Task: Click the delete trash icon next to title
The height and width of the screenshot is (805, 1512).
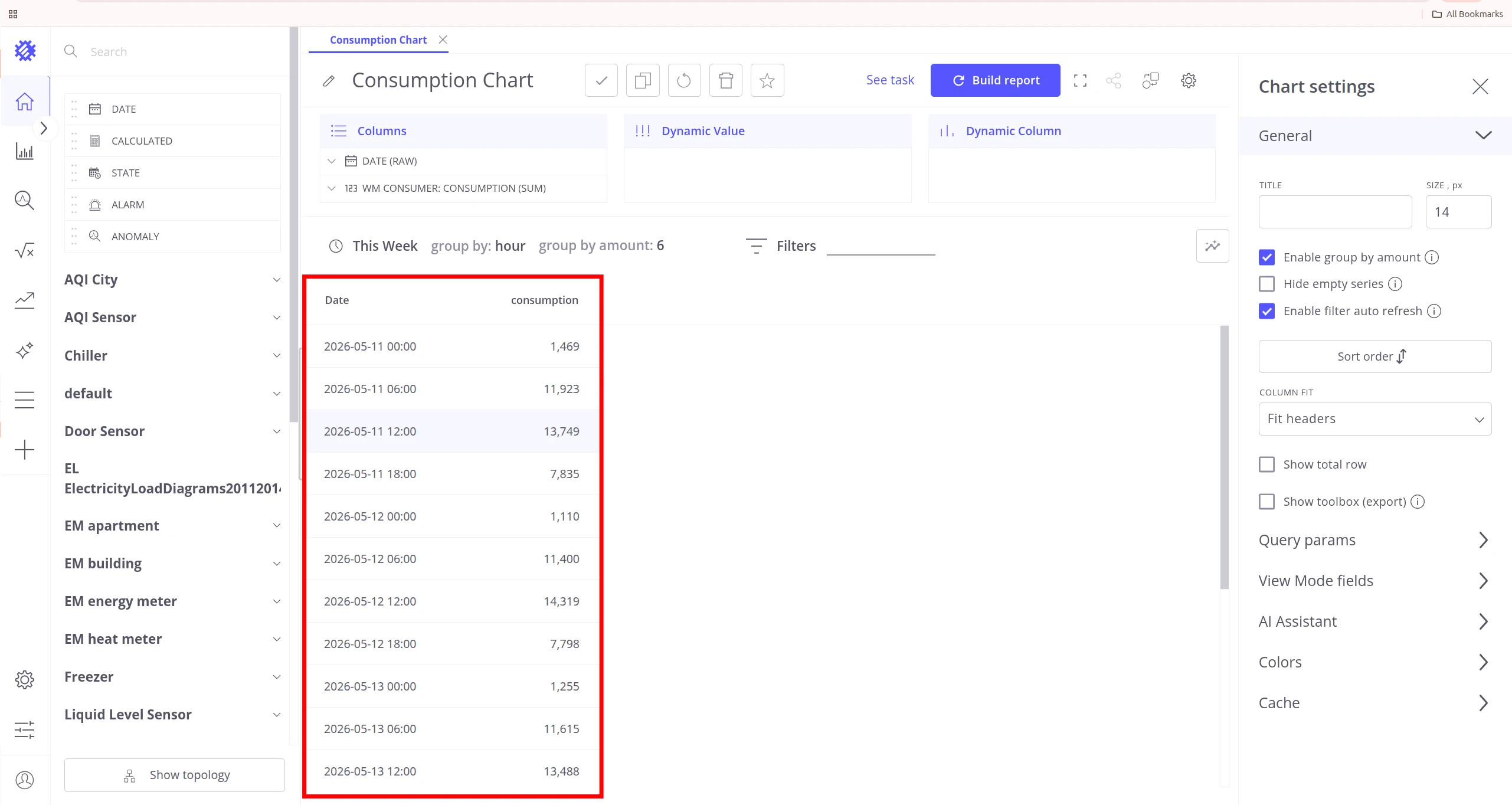Action: (x=725, y=80)
